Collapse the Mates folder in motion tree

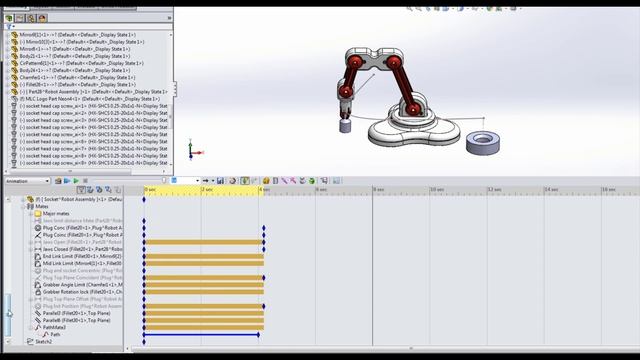click(23, 207)
